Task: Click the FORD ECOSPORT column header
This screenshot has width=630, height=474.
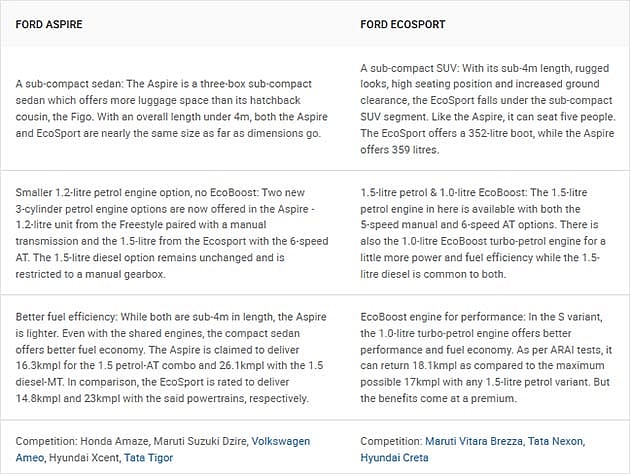Action: click(x=403, y=24)
